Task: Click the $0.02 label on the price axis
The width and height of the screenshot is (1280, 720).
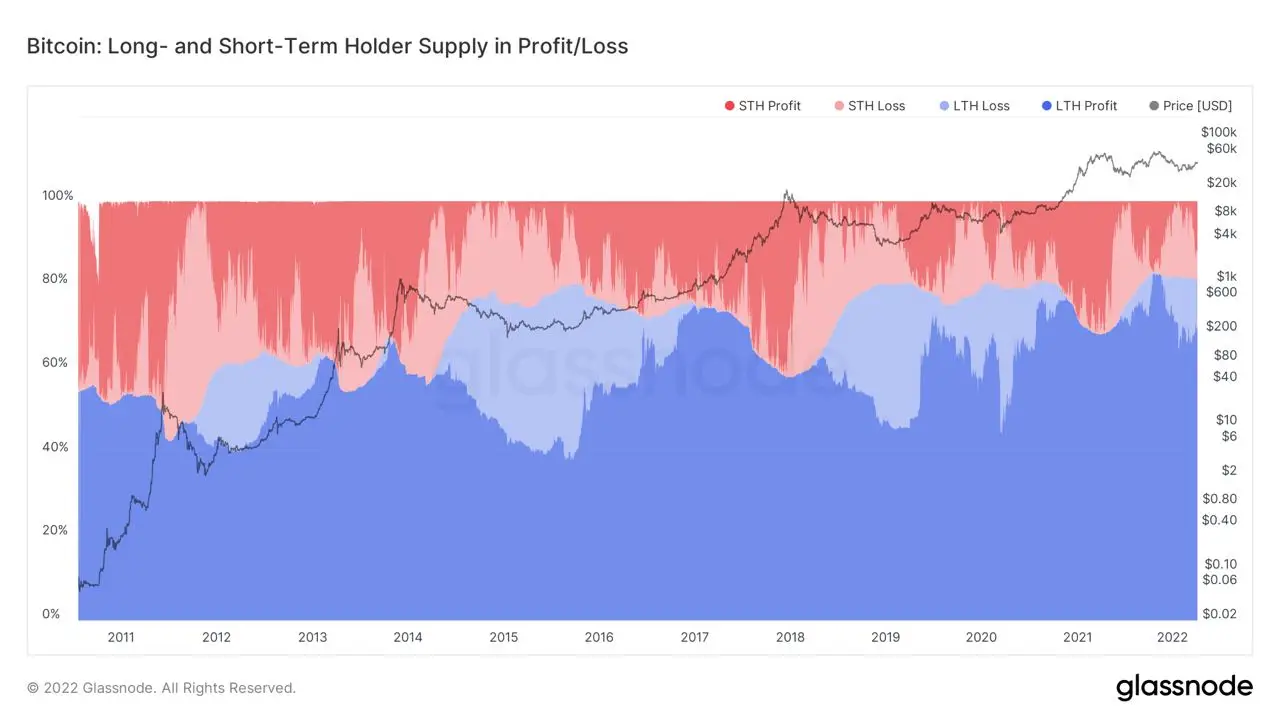Action: click(1219, 614)
